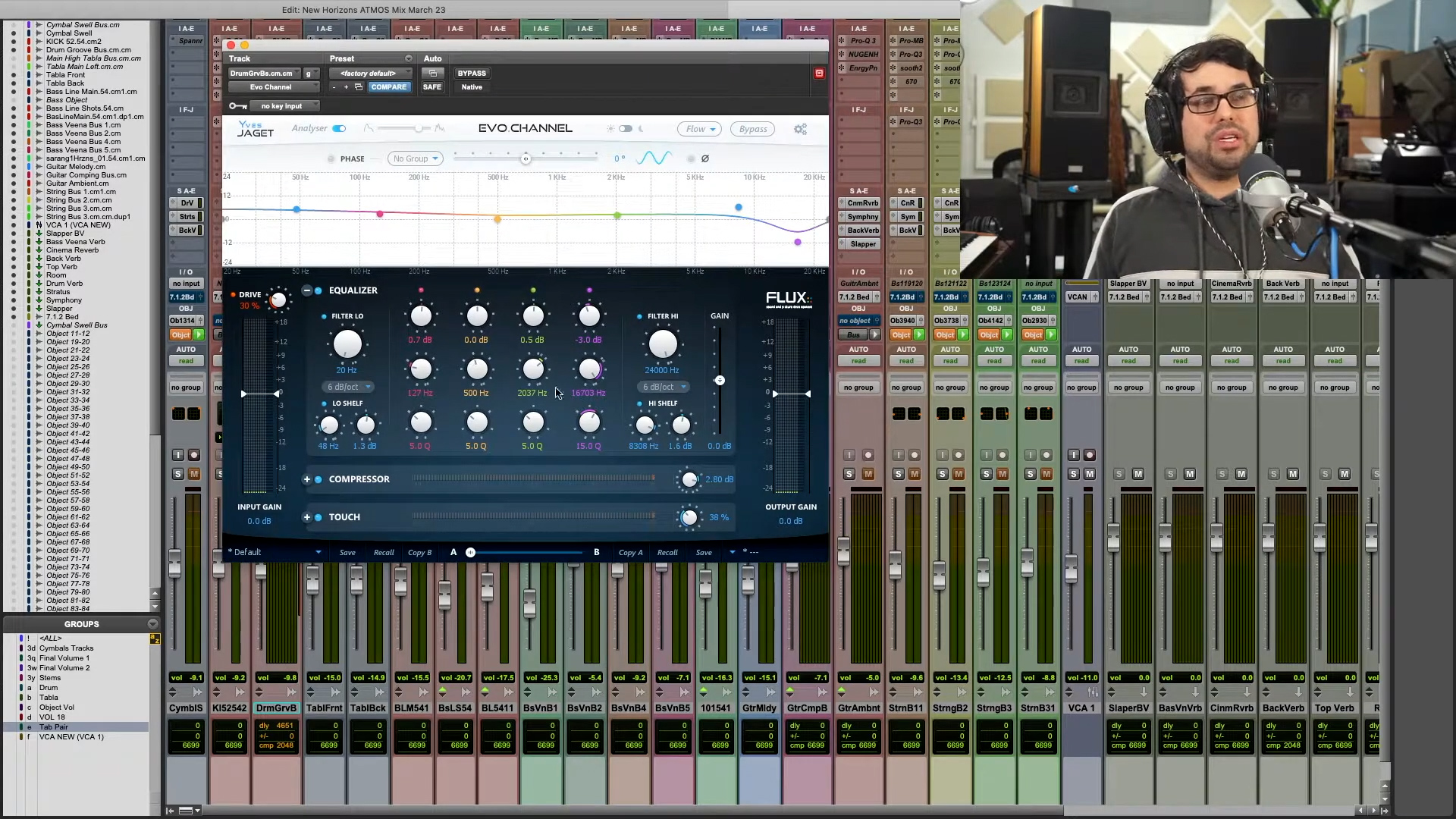Open the no key input selector
The image size is (1456, 819).
pos(284,106)
